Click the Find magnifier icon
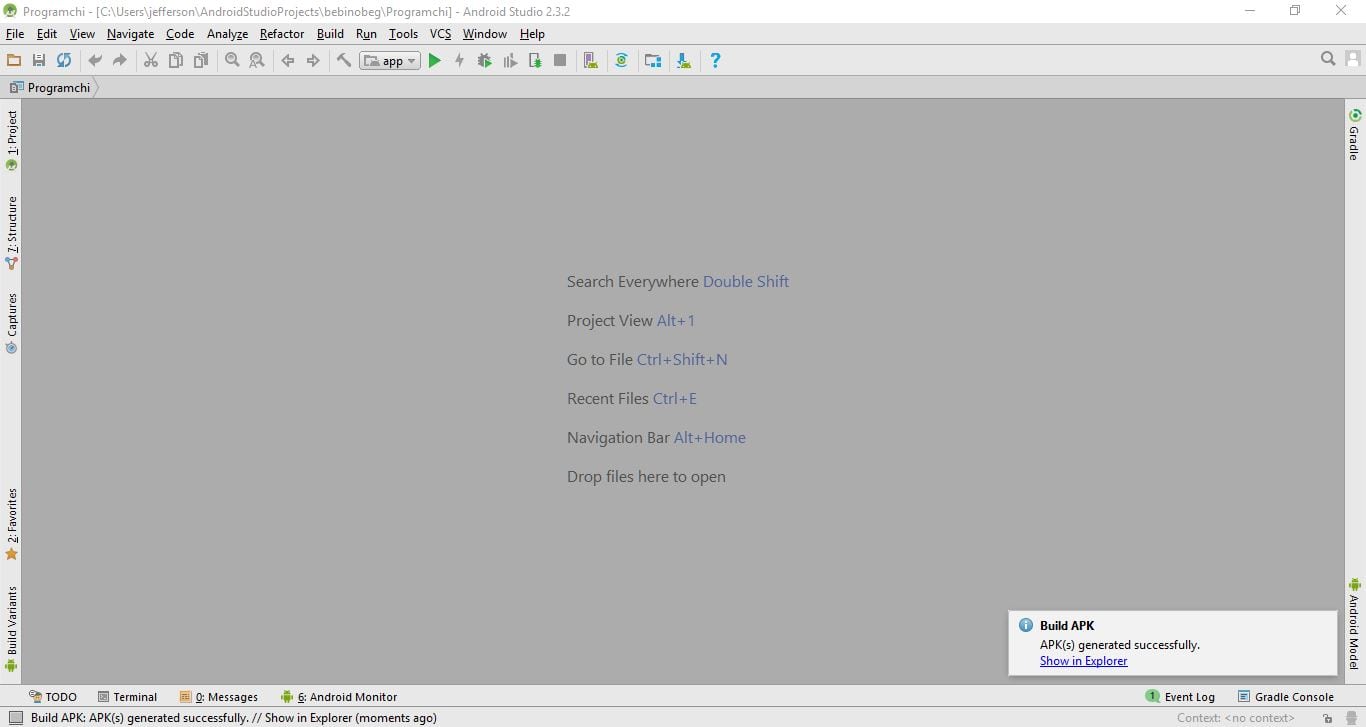Viewport: 1366px width, 727px height. click(x=232, y=60)
